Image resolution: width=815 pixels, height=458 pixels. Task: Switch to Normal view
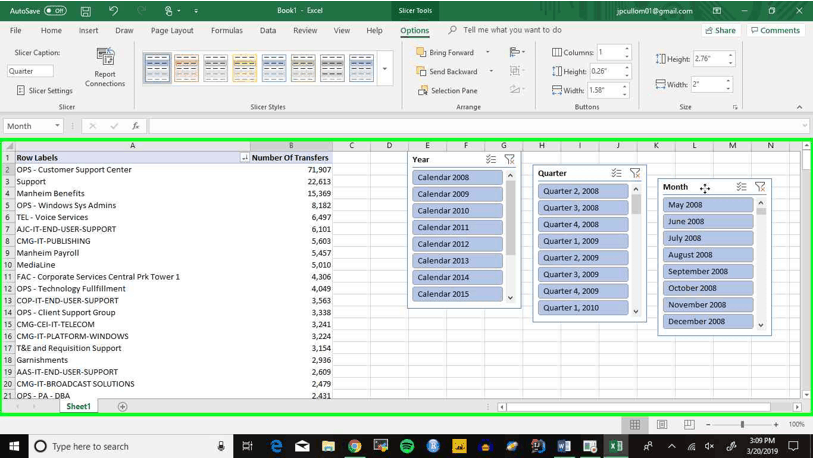(x=635, y=425)
